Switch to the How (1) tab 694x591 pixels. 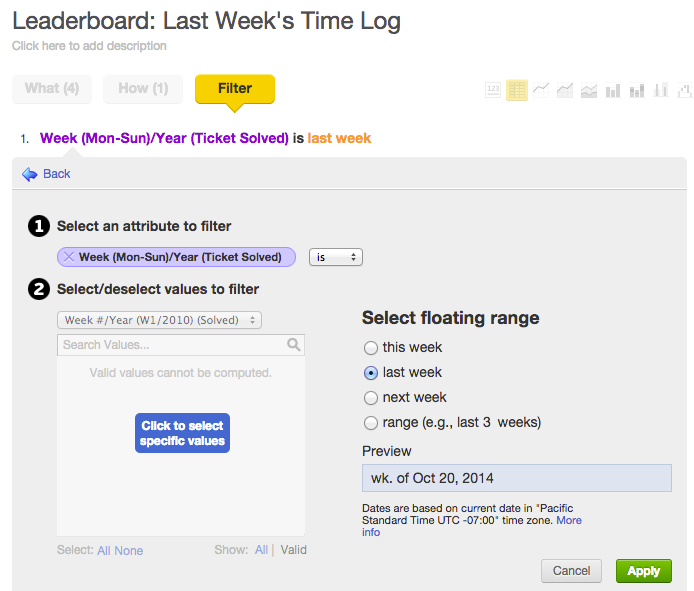tap(143, 89)
